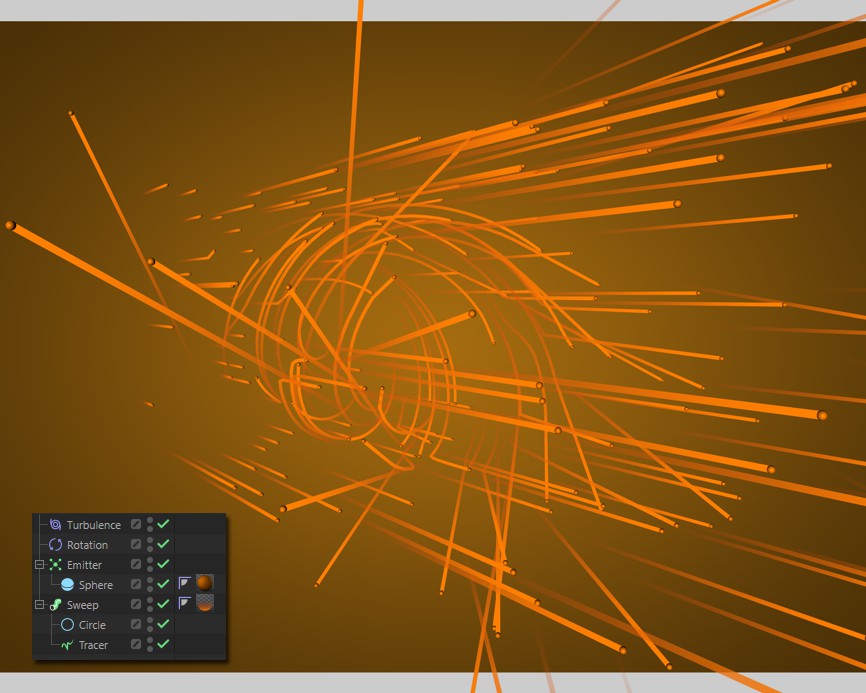The height and width of the screenshot is (693, 866).
Task: Disable the Sweep using its green checkmark
Action: coord(163,604)
